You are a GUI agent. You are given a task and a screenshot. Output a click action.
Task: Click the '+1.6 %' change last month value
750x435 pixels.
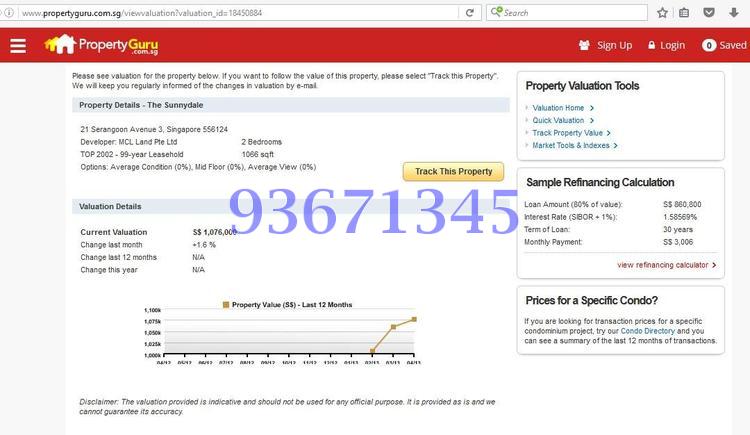point(204,245)
